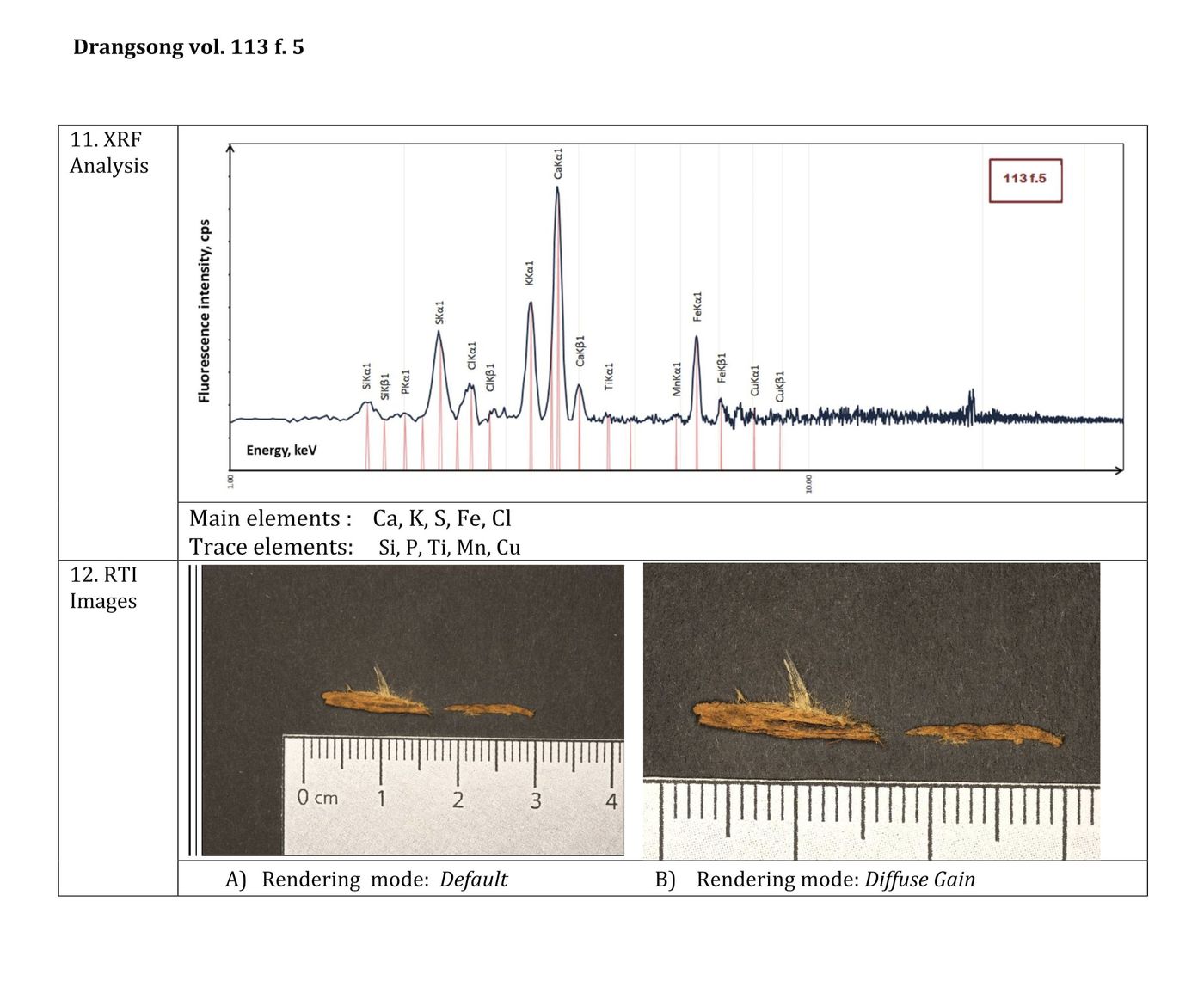Click the CaKα1 peak label
Viewport: 1204px width, 987px height.
558,163
